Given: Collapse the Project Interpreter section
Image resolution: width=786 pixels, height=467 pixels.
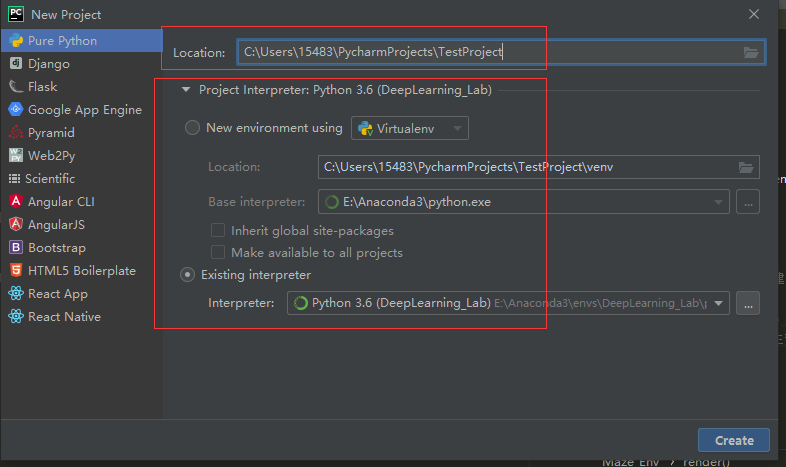Looking at the screenshot, I should [x=186, y=90].
